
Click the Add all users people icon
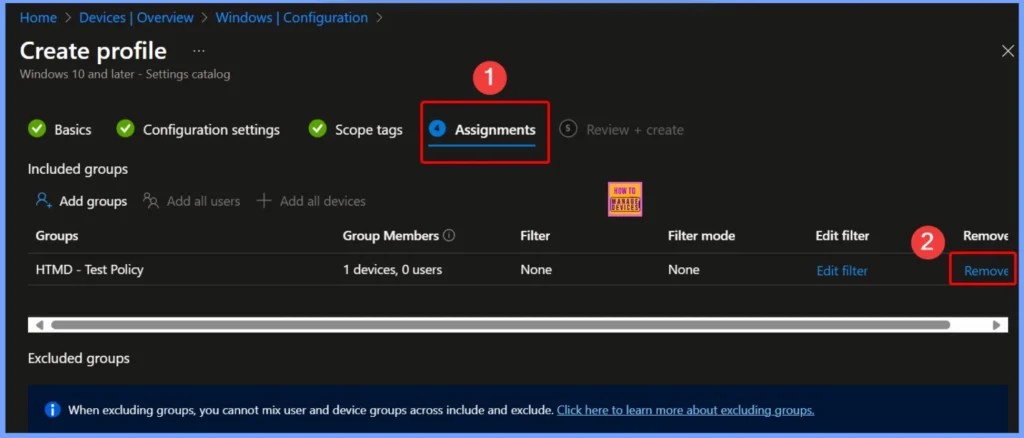[x=151, y=200]
